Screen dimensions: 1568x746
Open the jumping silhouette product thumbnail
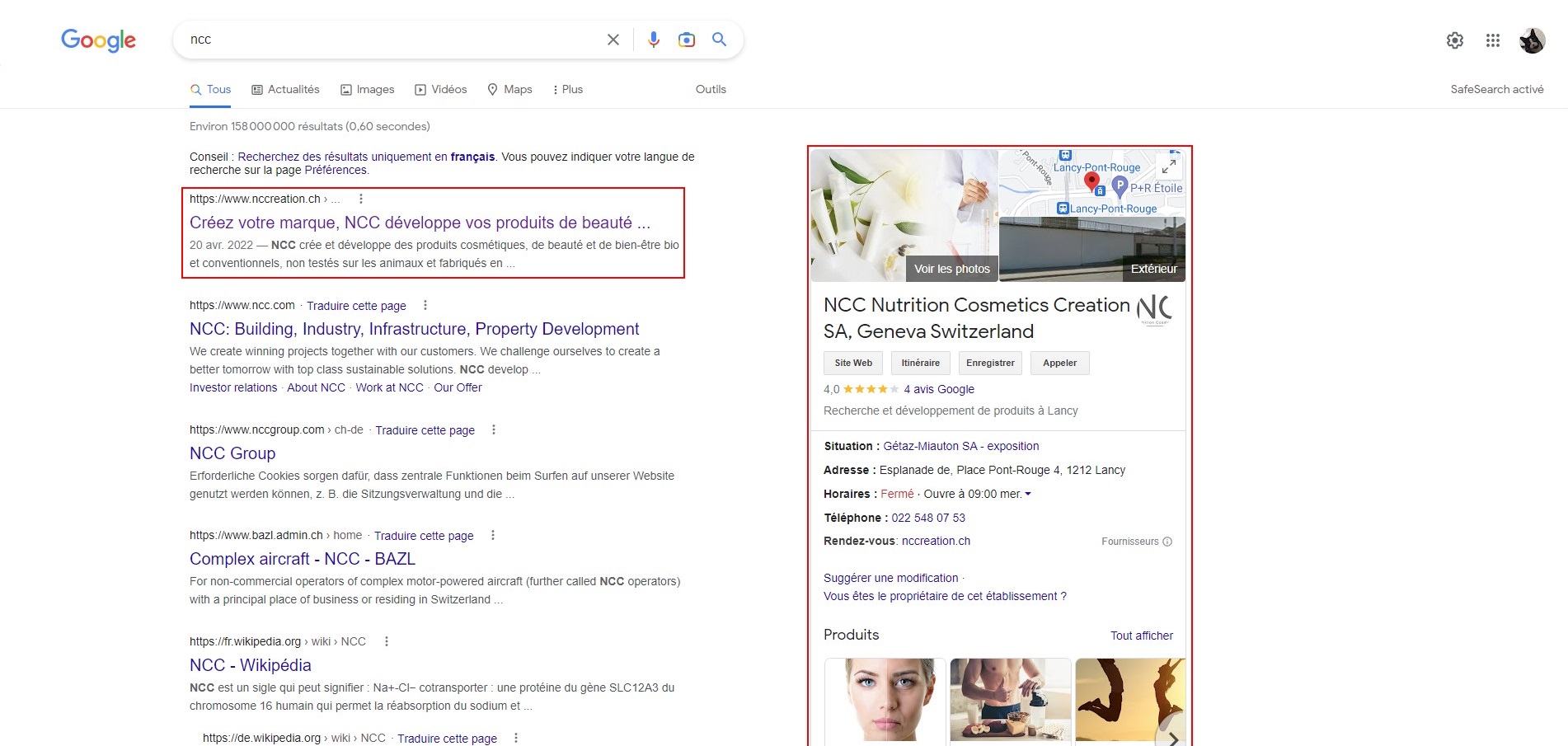1130,701
